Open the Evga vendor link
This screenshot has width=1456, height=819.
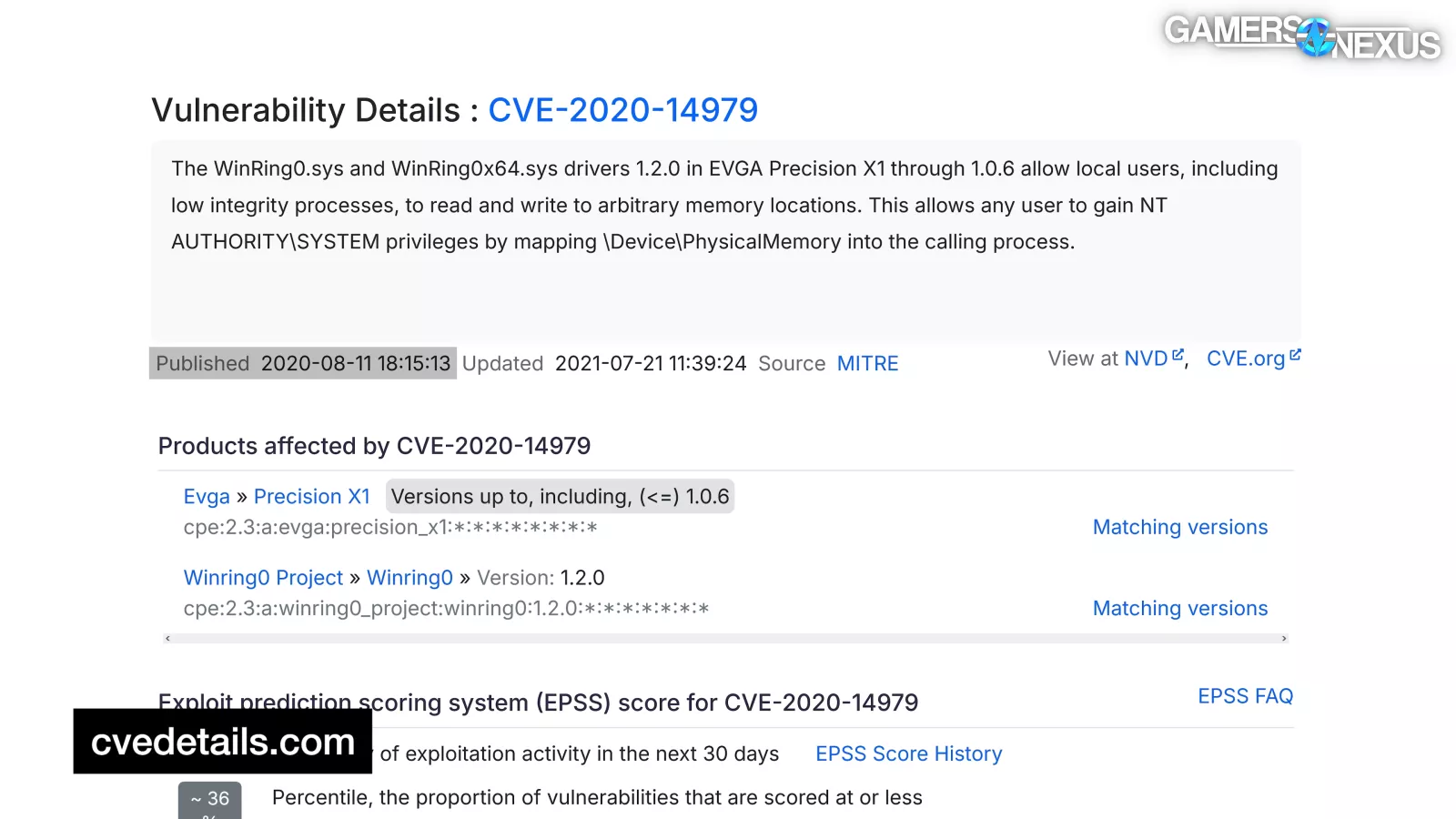(x=207, y=497)
